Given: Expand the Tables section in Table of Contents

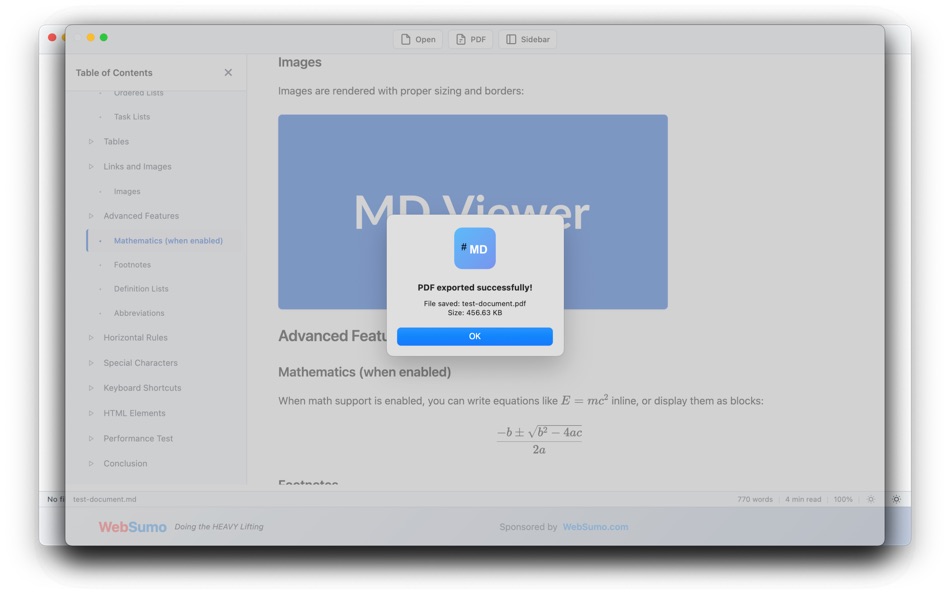Looking at the screenshot, I should click(91, 141).
